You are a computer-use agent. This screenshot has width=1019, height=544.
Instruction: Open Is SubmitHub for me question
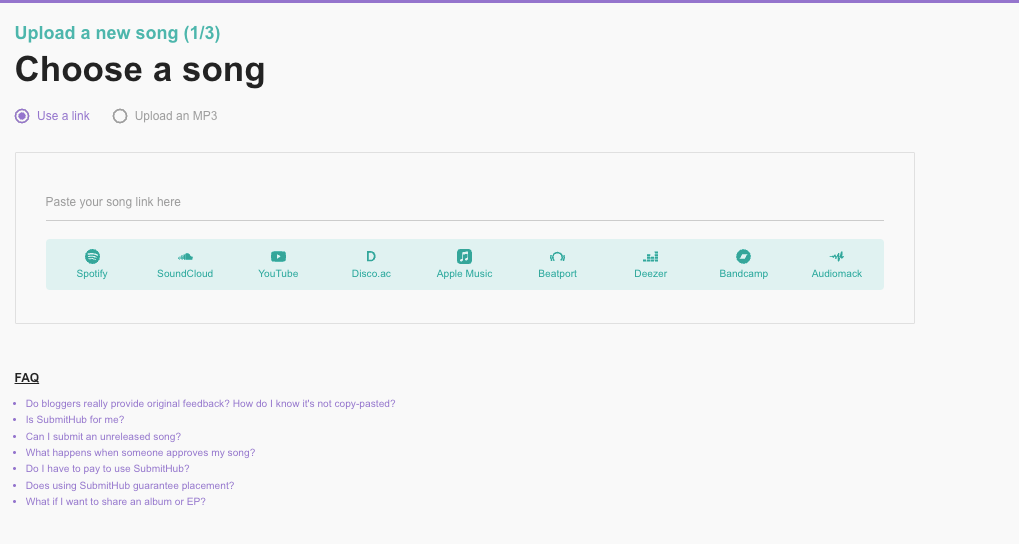coord(75,420)
